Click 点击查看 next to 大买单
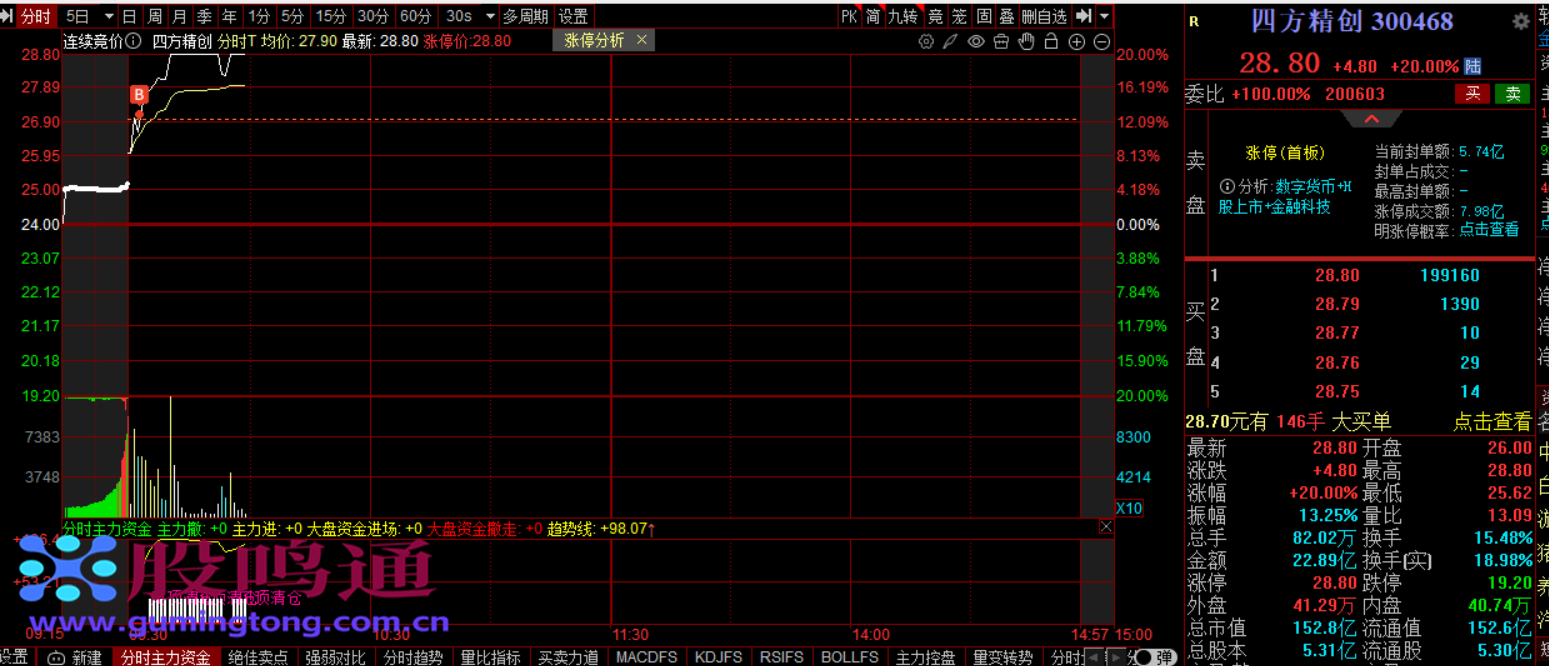Viewport: 1549px width, 666px height. (1492, 422)
